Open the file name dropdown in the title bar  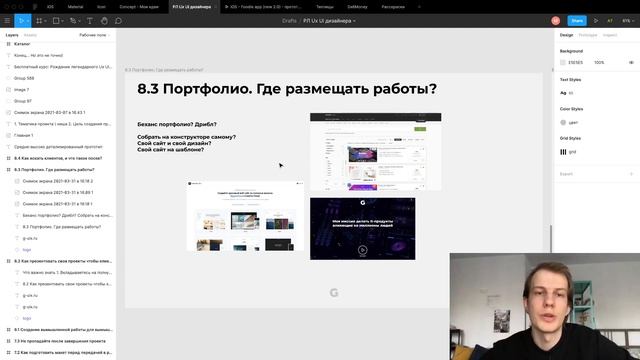354,21
